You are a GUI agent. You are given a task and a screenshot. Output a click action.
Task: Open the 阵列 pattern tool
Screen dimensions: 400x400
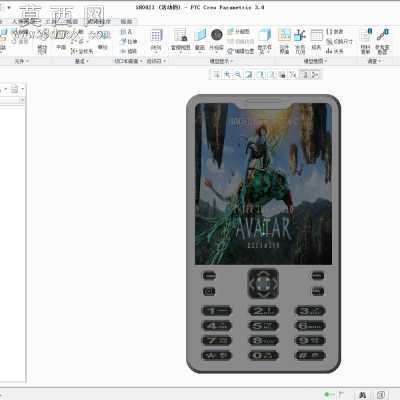156,40
